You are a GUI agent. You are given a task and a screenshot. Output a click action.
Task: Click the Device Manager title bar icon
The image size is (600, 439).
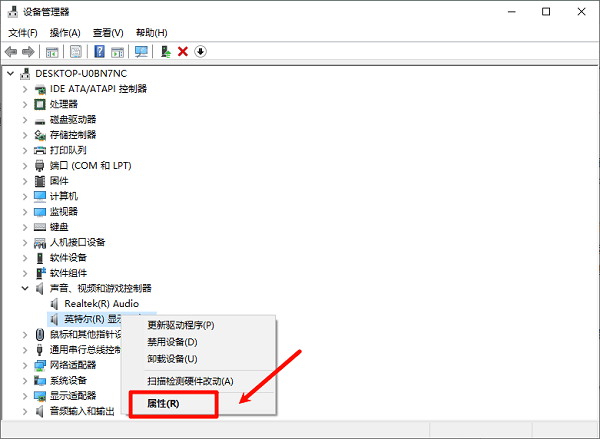pos(13,12)
